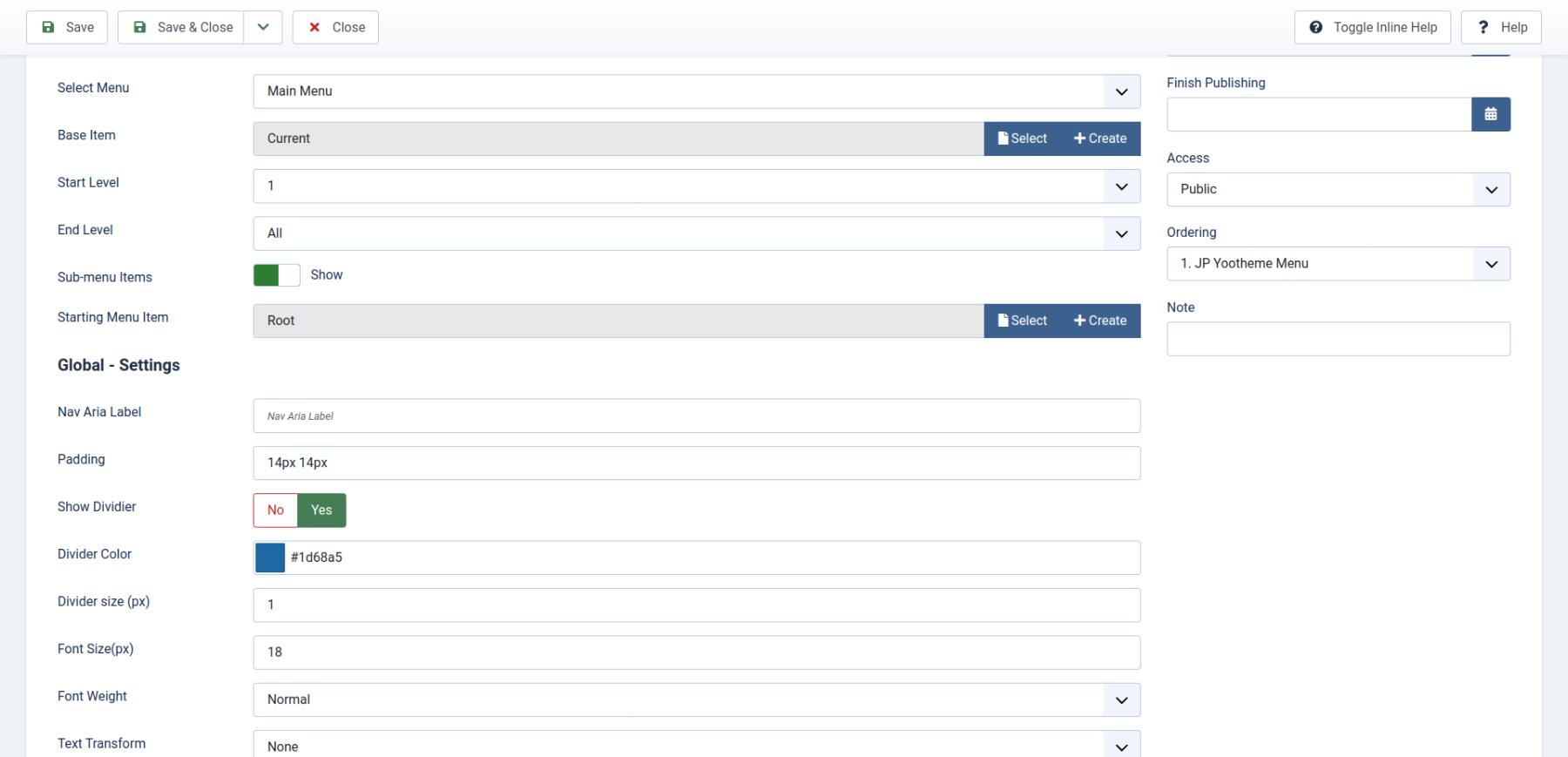Click the Close button in toolbar

coord(335,27)
